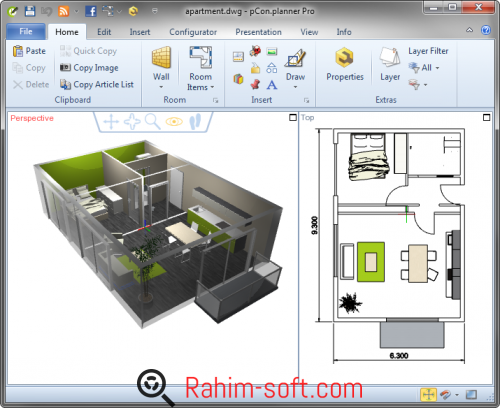Open the Layer Filter 'All' dropdown
This screenshot has height=408, width=500.
pos(424,68)
